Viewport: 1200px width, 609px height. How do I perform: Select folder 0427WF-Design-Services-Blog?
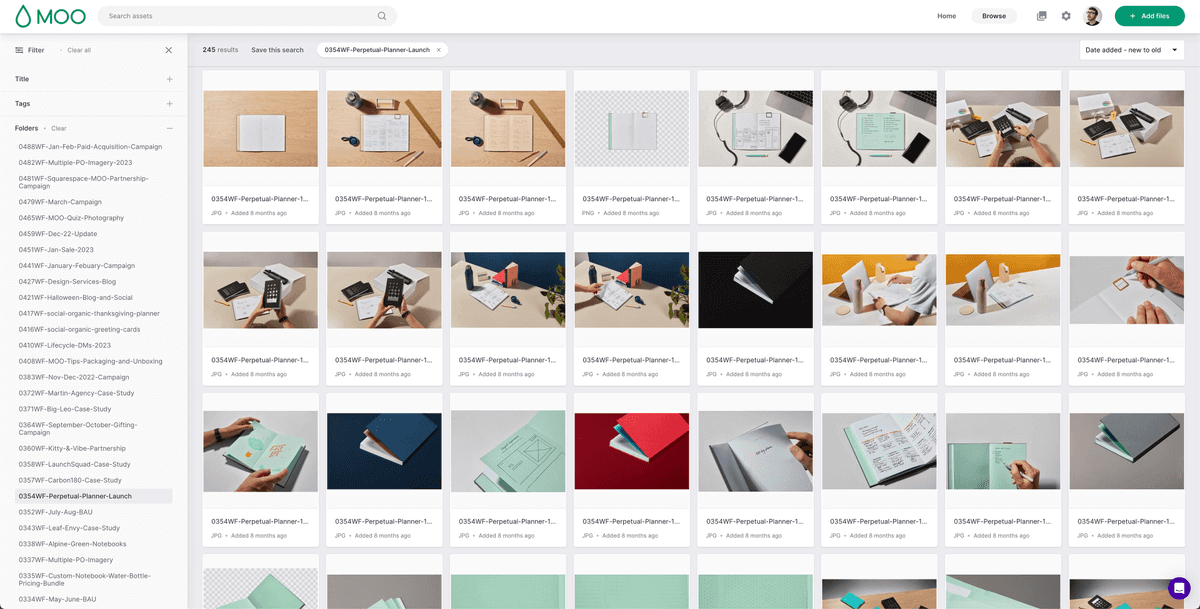pyautogui.click(x=67, y=282)
